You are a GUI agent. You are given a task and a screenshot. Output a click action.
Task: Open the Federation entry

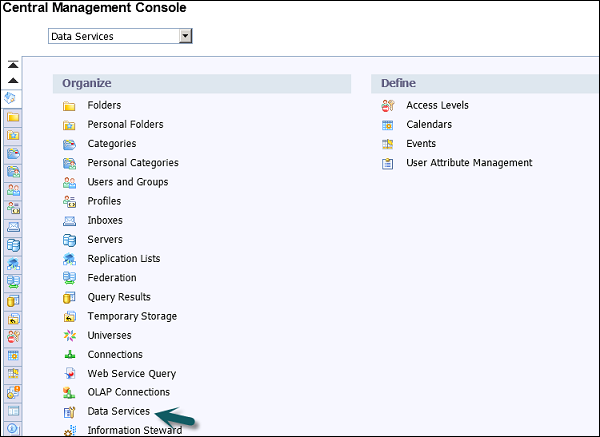point(112,278)
